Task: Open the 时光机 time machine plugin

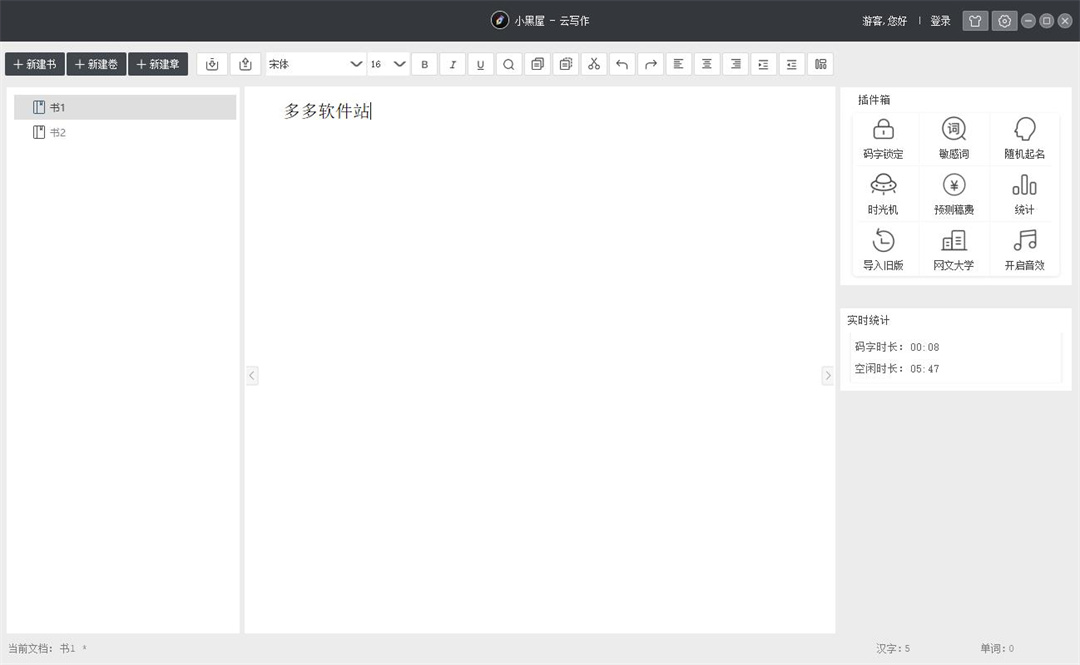Action: point(883,194)
